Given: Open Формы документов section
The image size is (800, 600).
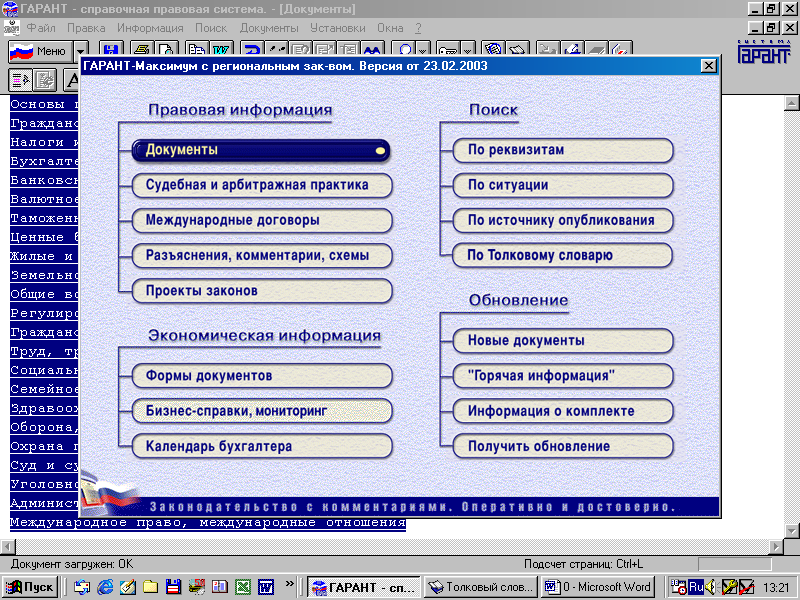Looking at the screenshot, I should (x=262, y=376).
